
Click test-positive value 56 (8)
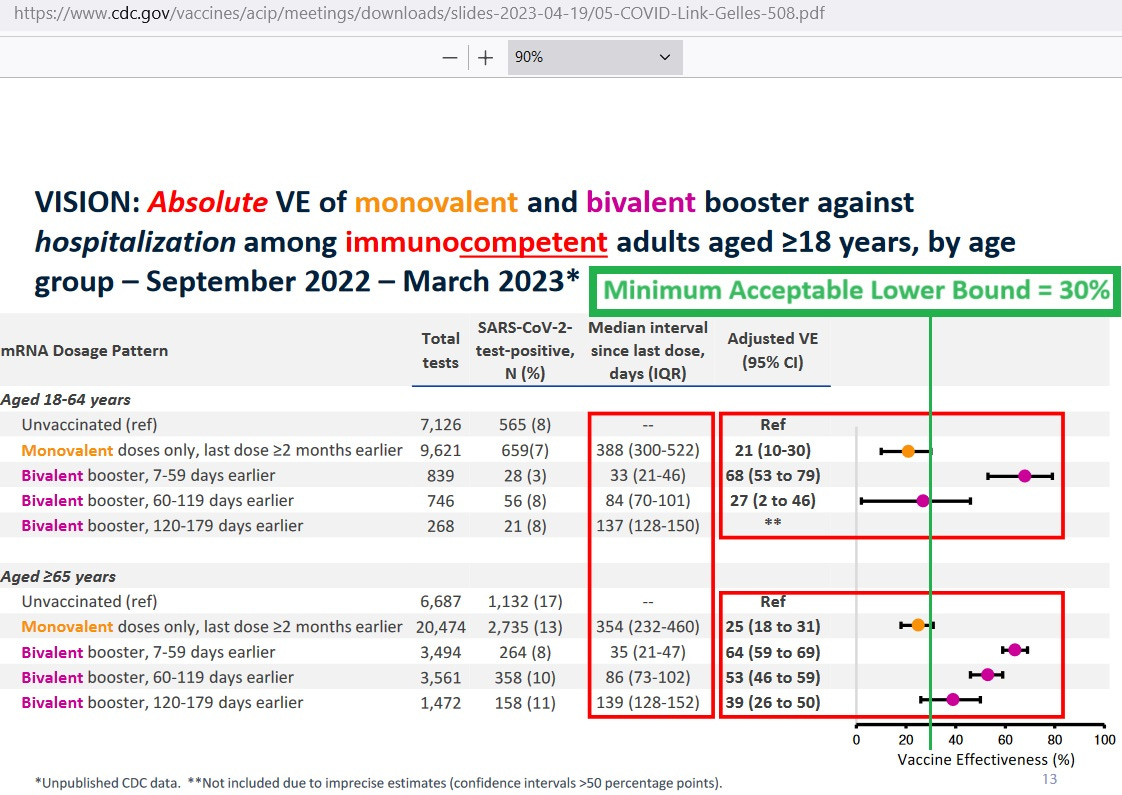coord(525,501)
